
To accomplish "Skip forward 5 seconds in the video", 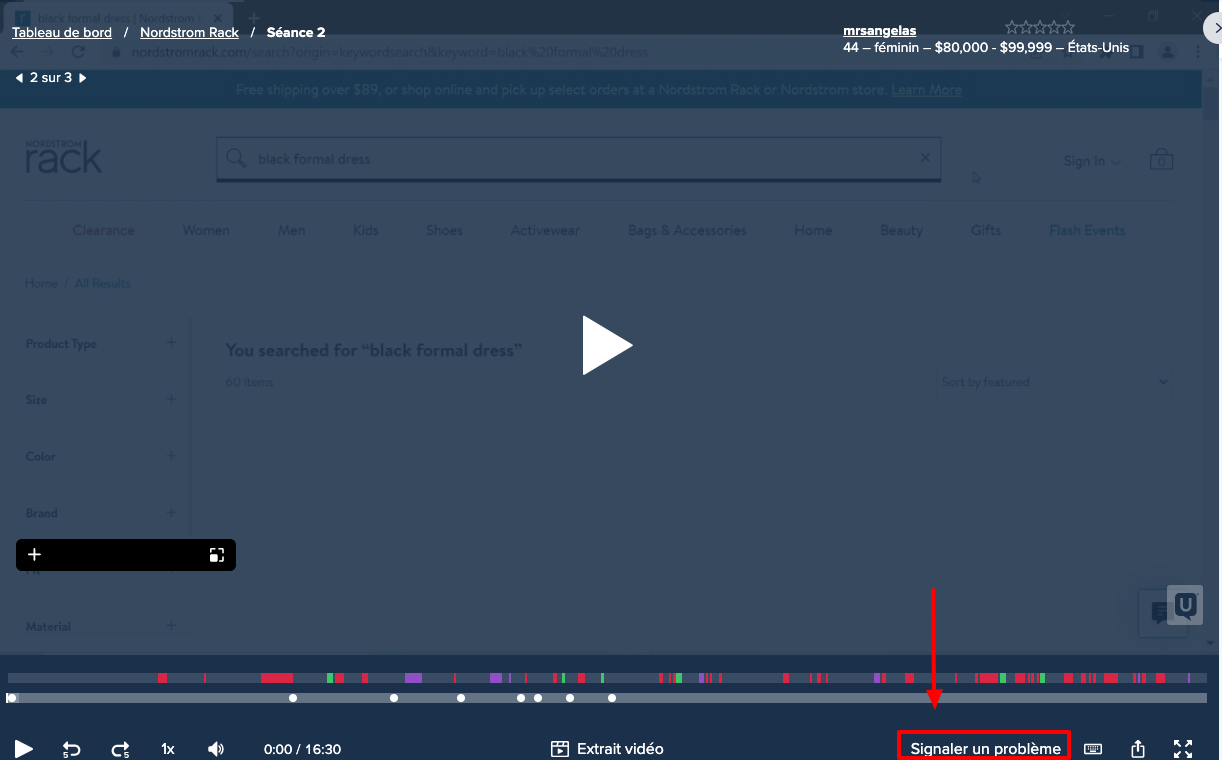I will click(120, 749).
